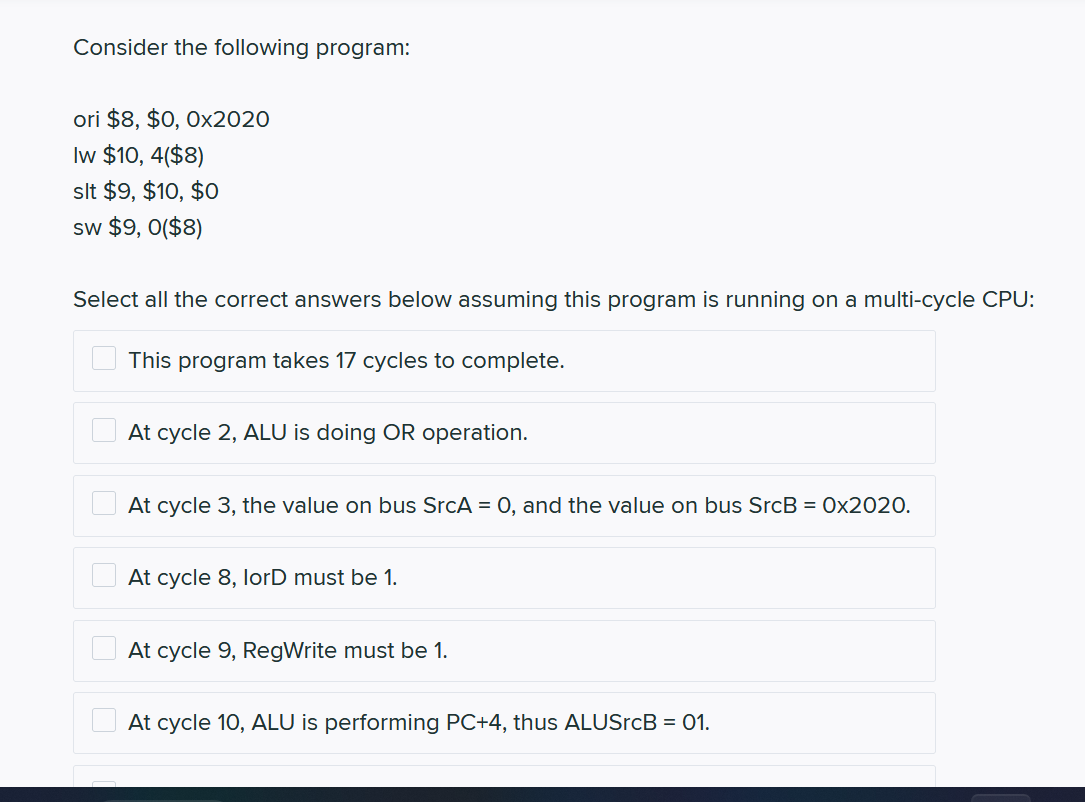Click the question prompt about multi-cycle CPU
This screenshot has width=1085, height=802.
point(553,299)
